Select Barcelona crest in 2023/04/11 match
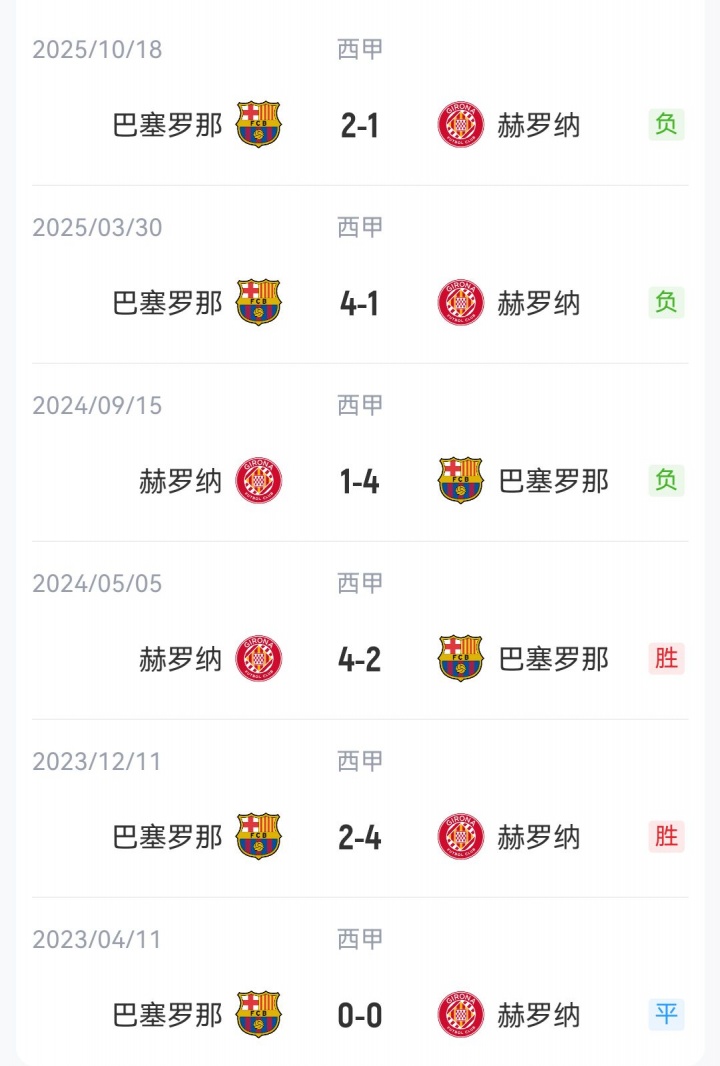 258,1015
